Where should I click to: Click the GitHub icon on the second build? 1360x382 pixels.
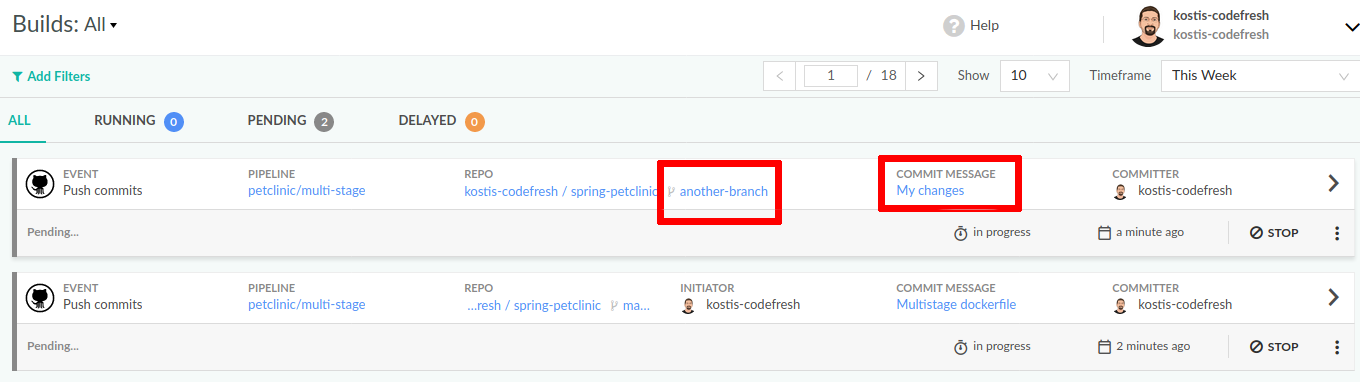[40, 296]
